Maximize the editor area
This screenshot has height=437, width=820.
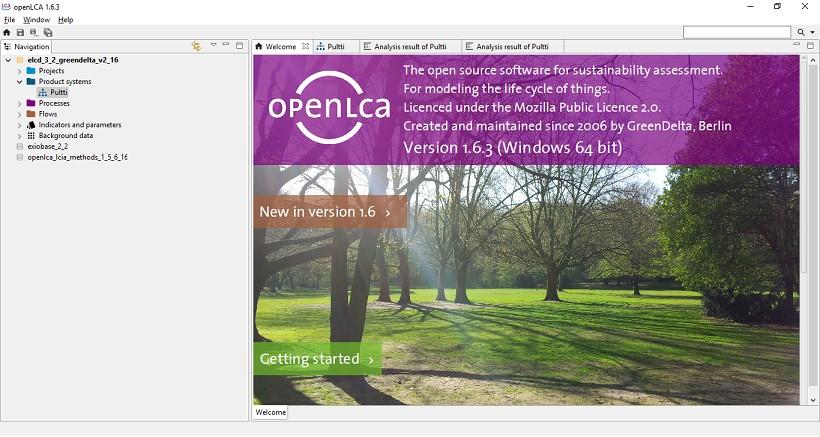coord(810,45)
